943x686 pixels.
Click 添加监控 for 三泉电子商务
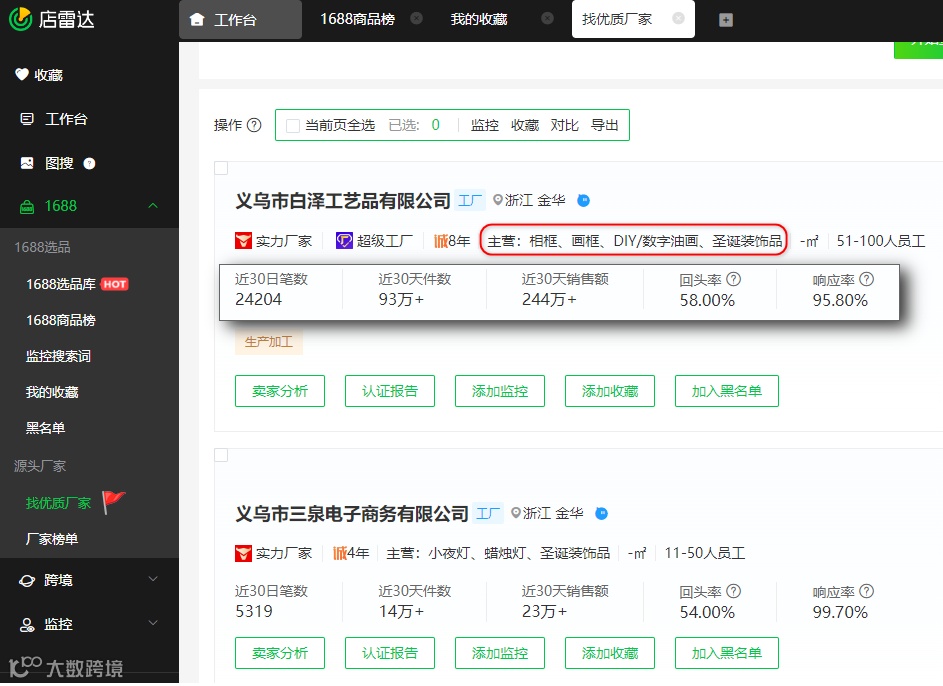(500, 653)
